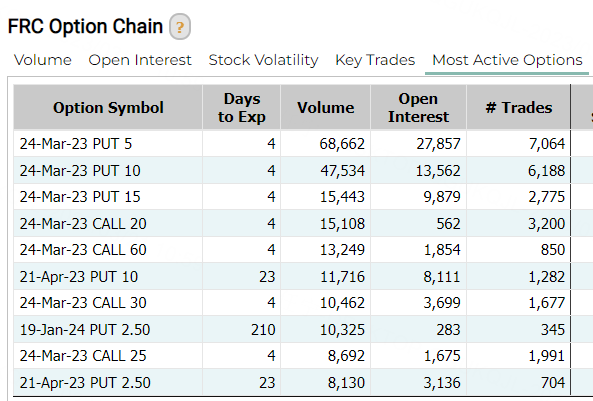Click volume value 8,692
The width and height of the screenshot is (593, 401).
[x=346, y=356]
